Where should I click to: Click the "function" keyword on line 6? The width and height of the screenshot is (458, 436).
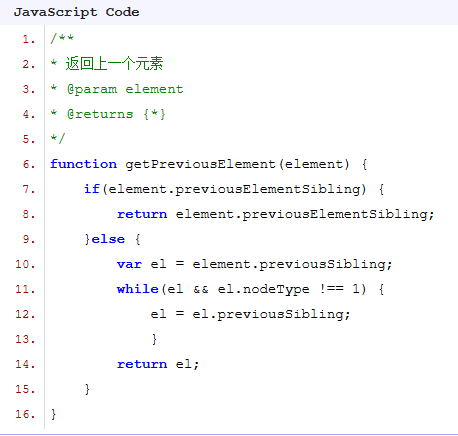click(x=83, y=164)
